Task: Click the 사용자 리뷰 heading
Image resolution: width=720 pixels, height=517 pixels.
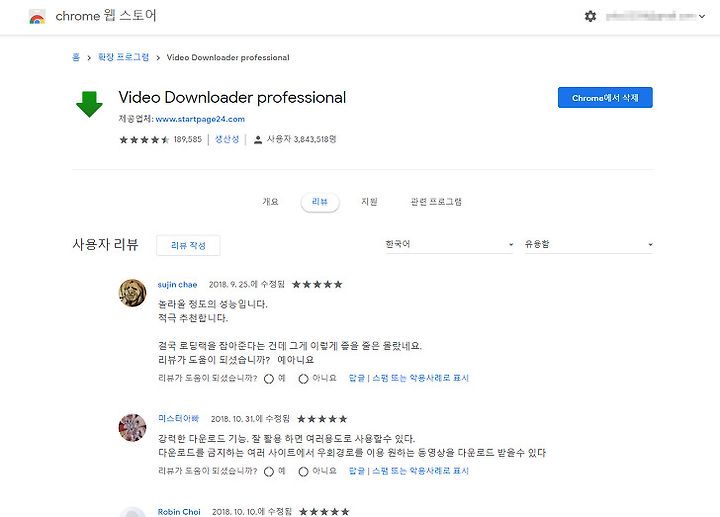Action: [x=105, y=244]
